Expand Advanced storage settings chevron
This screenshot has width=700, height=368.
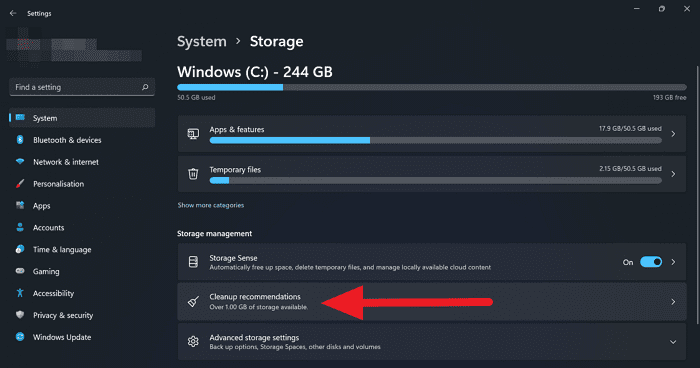pyautogui.click(x=673, y=342)
